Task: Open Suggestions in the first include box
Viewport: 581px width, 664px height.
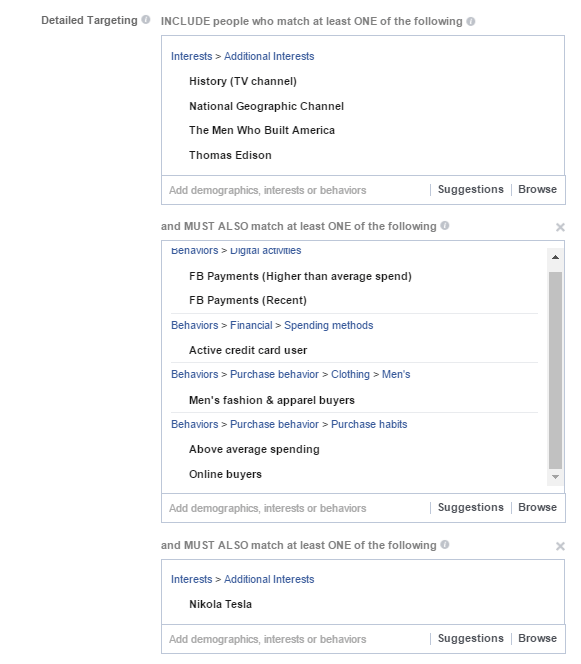Action: coord(470,189)
